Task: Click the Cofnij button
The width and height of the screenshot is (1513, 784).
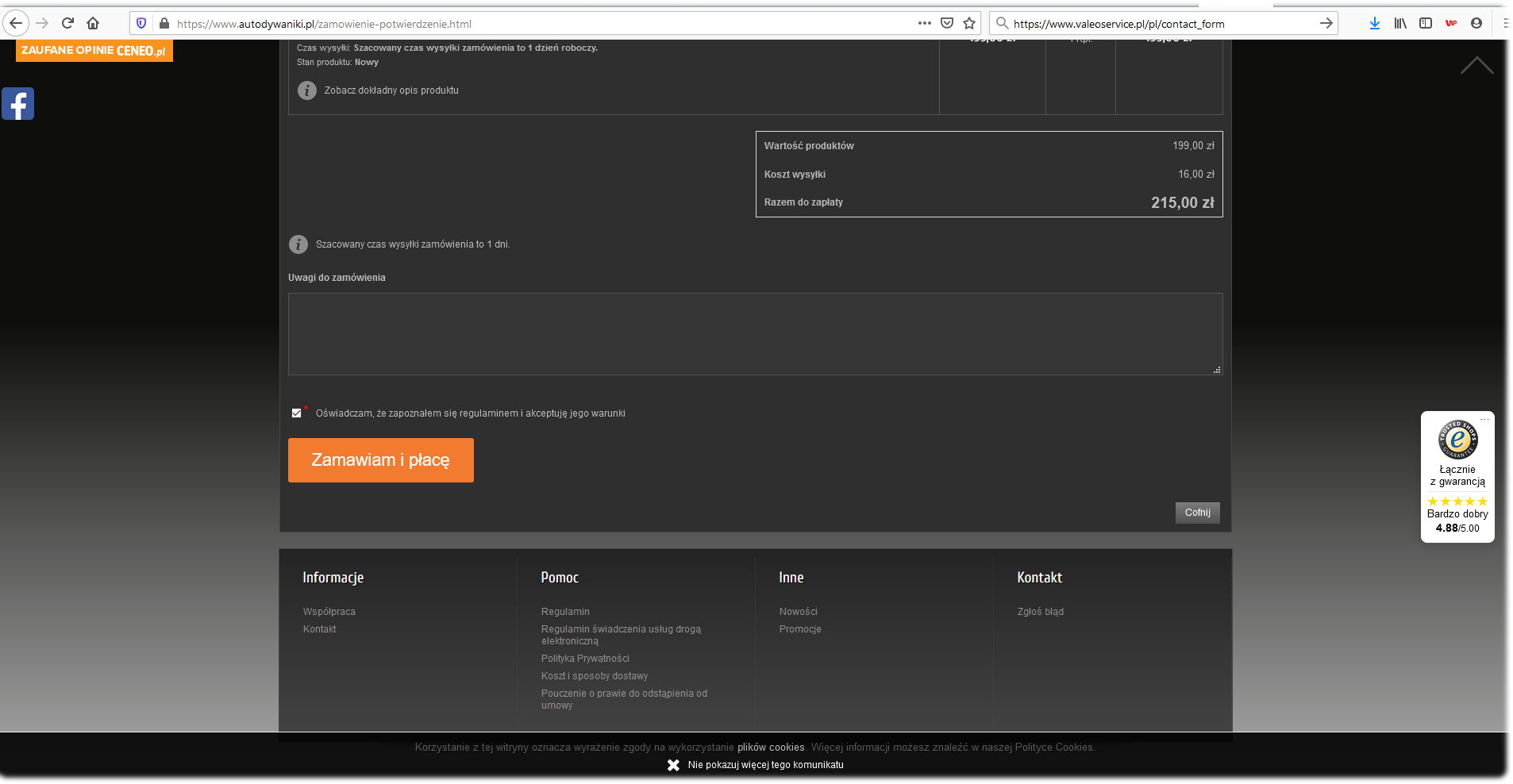Action: pyautogui.click(x=1197, y=513)
